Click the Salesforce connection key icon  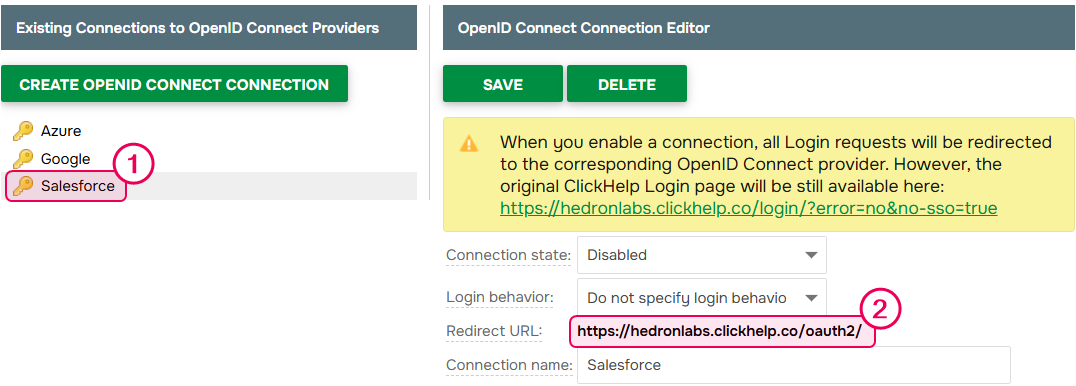pos(23,185)
